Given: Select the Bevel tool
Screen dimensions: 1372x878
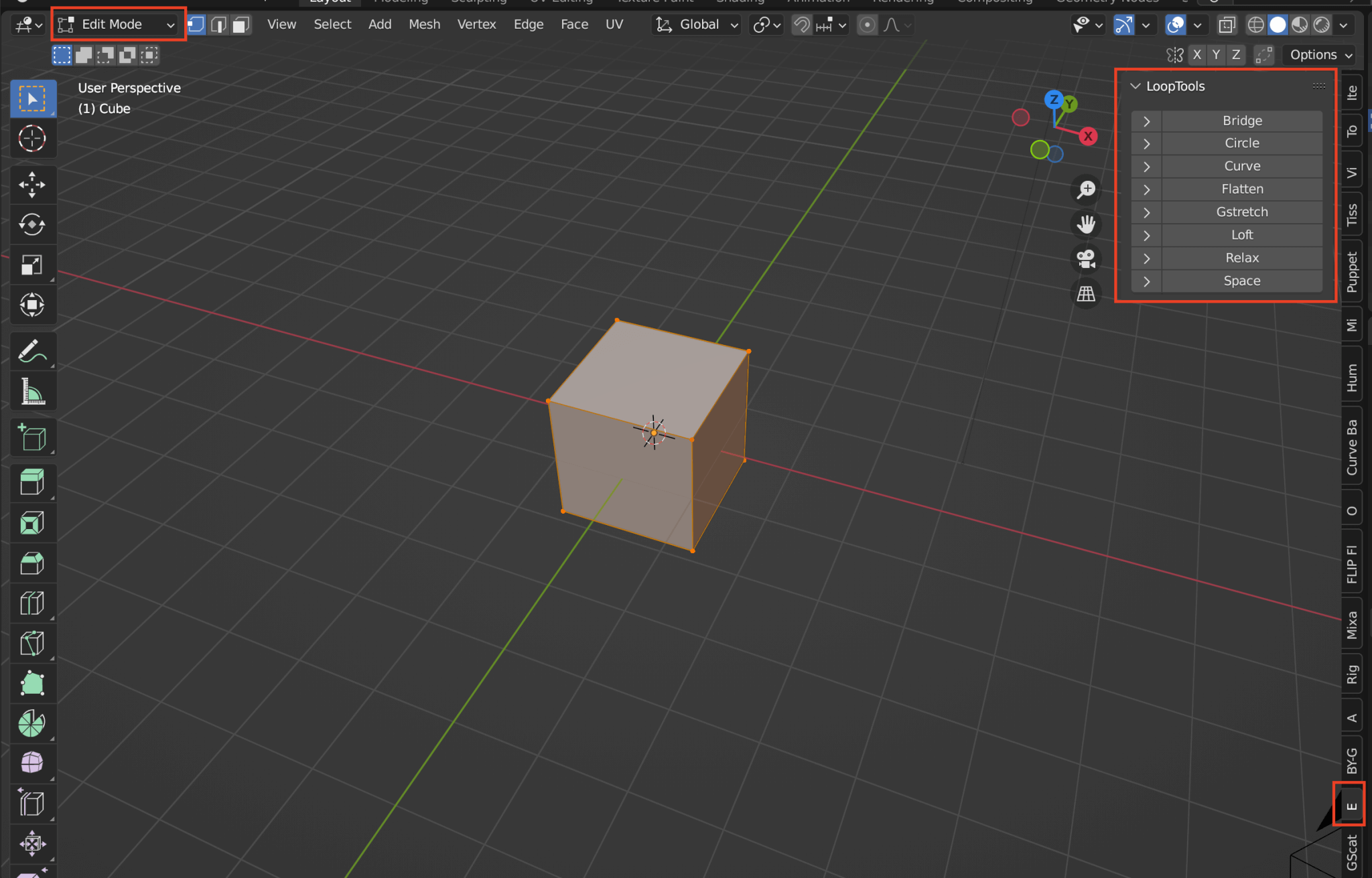Looking at the screenshot, I should 31,563.
